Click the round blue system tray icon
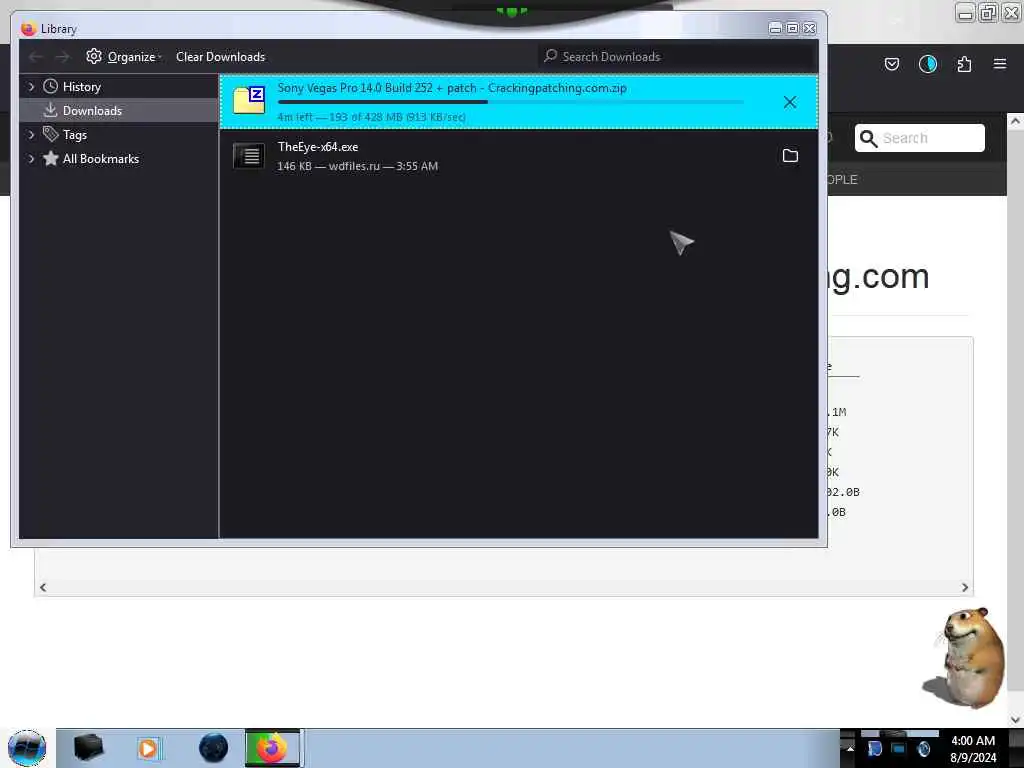Viewport: 1024px width, 768px height. point(923,748)
